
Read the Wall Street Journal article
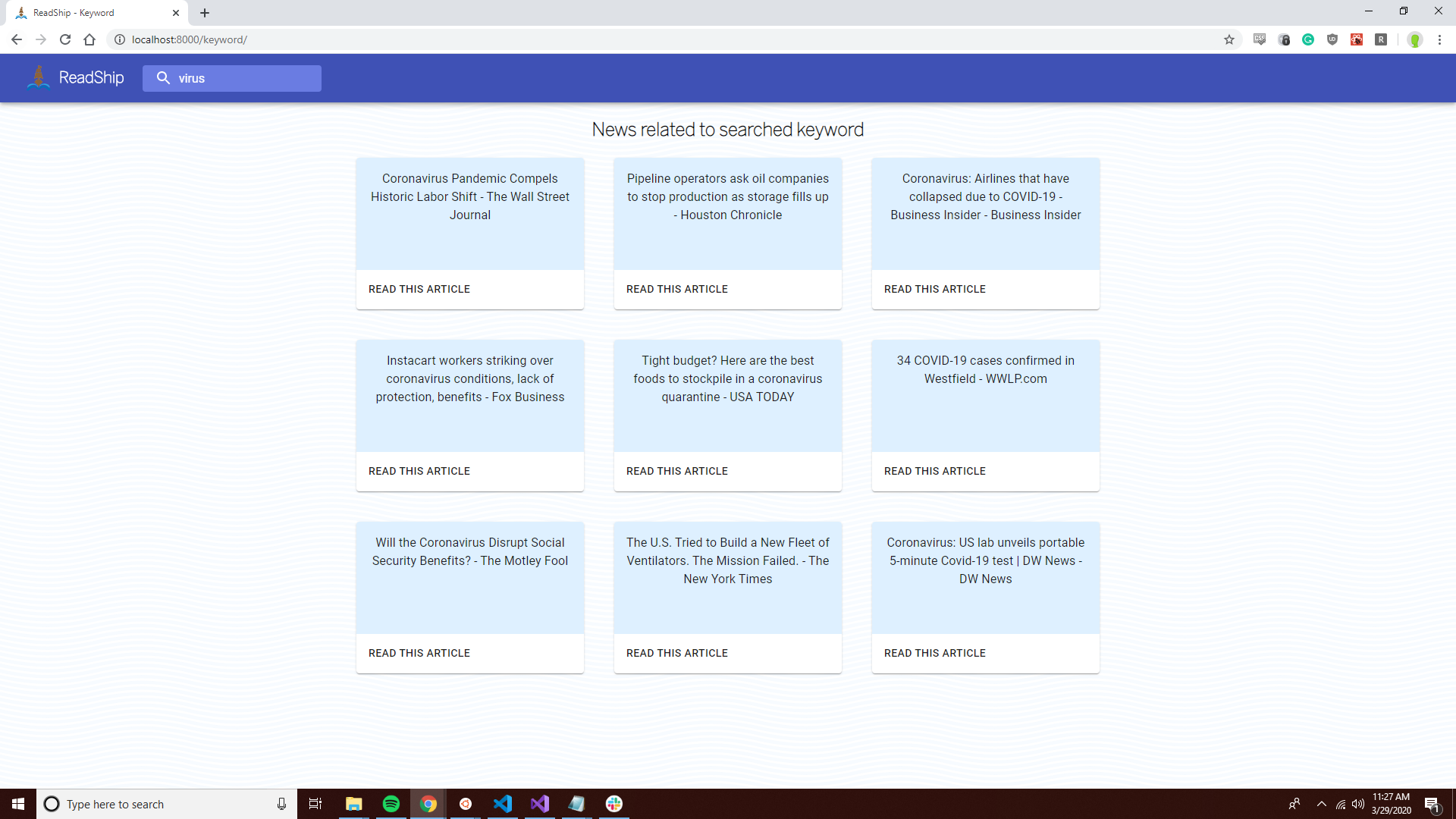pos(419,289)
